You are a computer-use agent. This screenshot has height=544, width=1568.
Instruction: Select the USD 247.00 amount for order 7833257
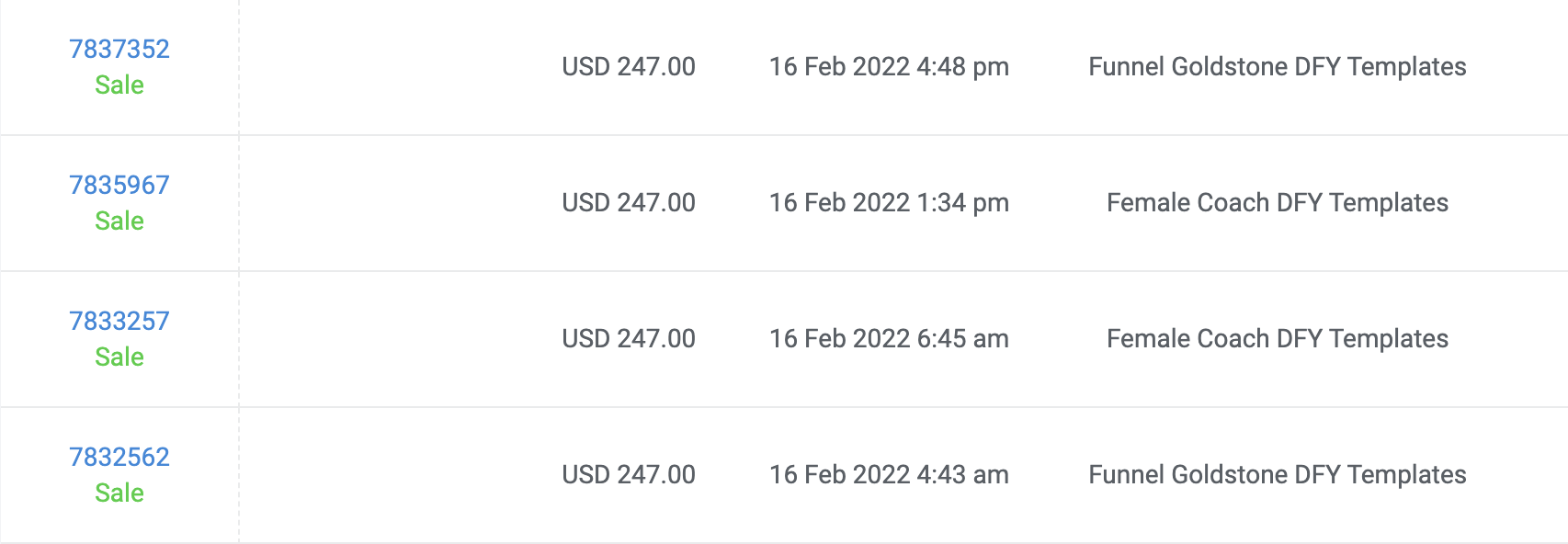click(629, 339)
